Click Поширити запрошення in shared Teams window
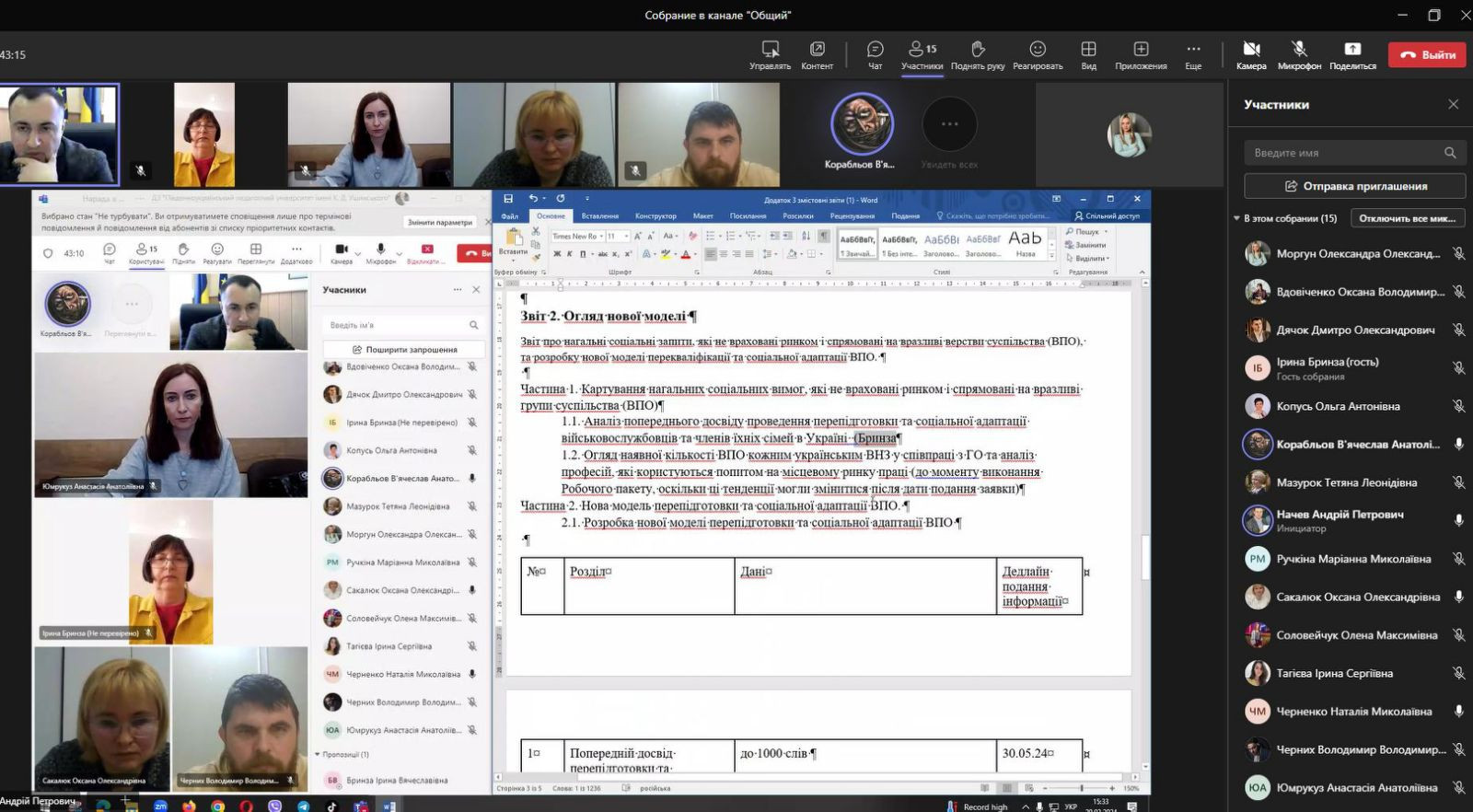The height and width of the screenshot is (812, 1473). click(x=404, y=350)
